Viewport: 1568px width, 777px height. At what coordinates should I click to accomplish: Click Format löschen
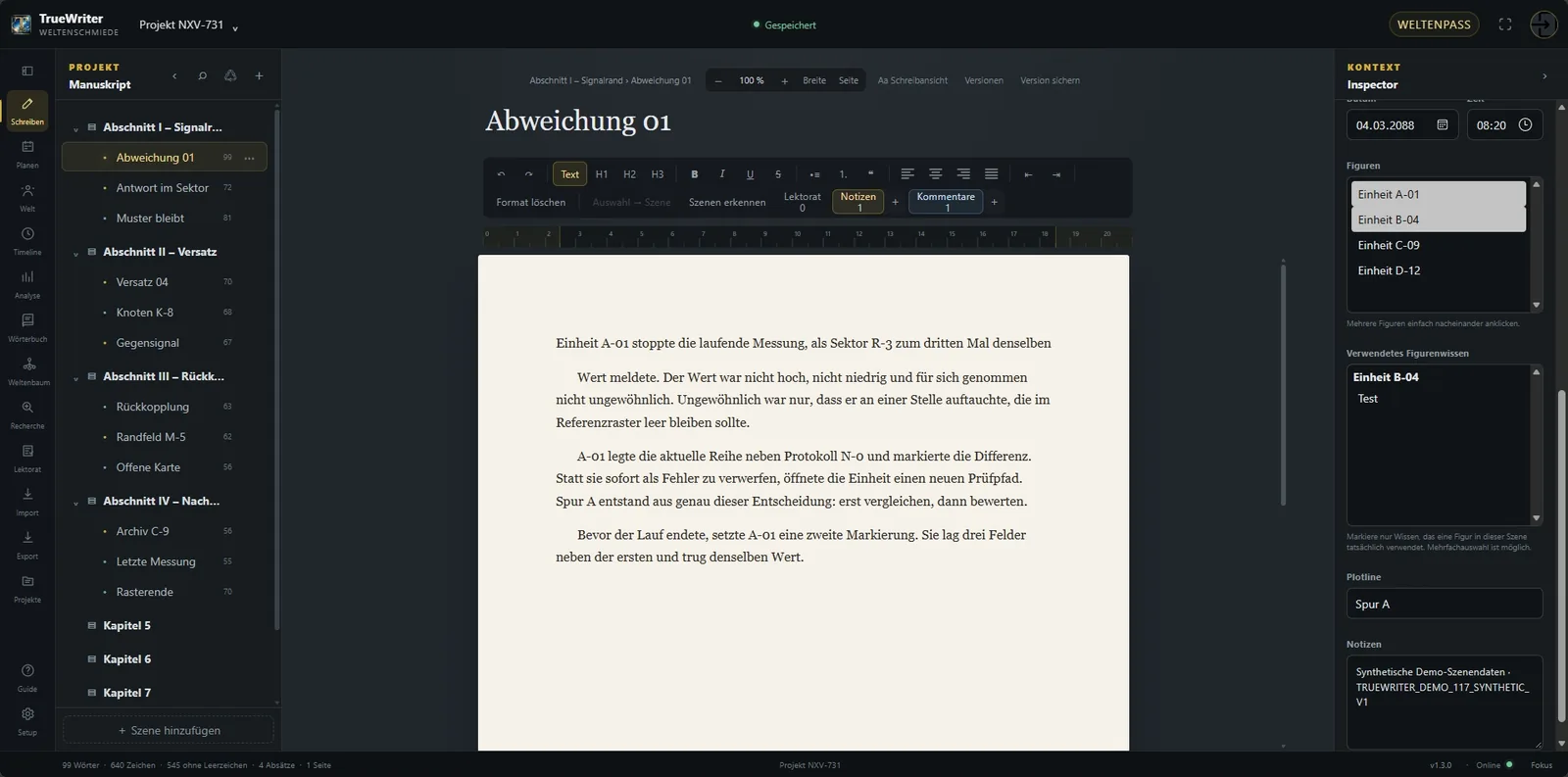pos(531,202)
